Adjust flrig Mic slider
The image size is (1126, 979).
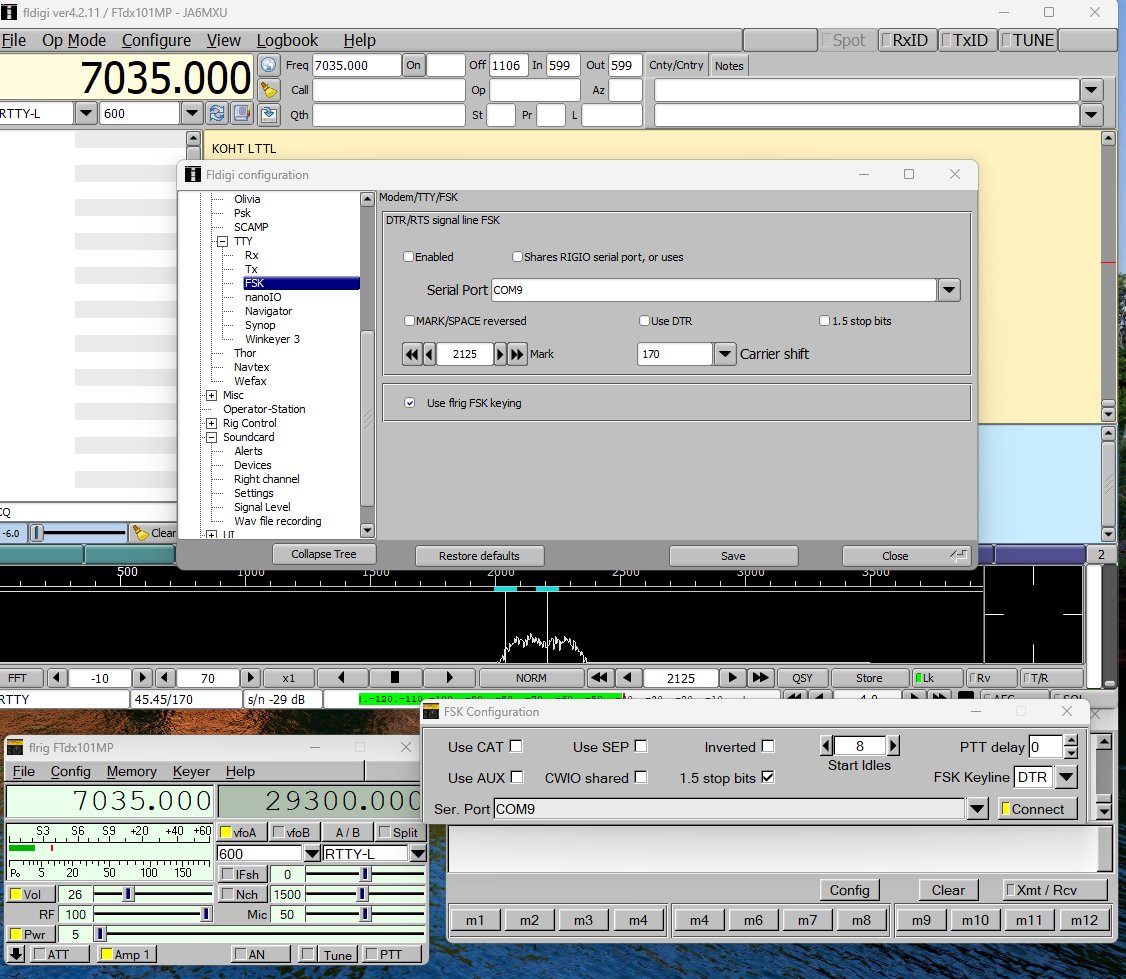coord(365,914)
